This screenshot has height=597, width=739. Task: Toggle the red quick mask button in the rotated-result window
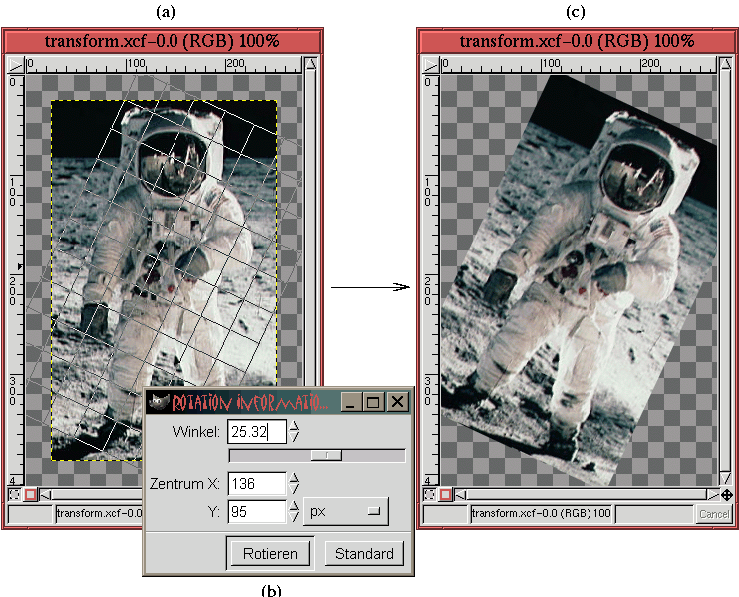tap(443, 495)
